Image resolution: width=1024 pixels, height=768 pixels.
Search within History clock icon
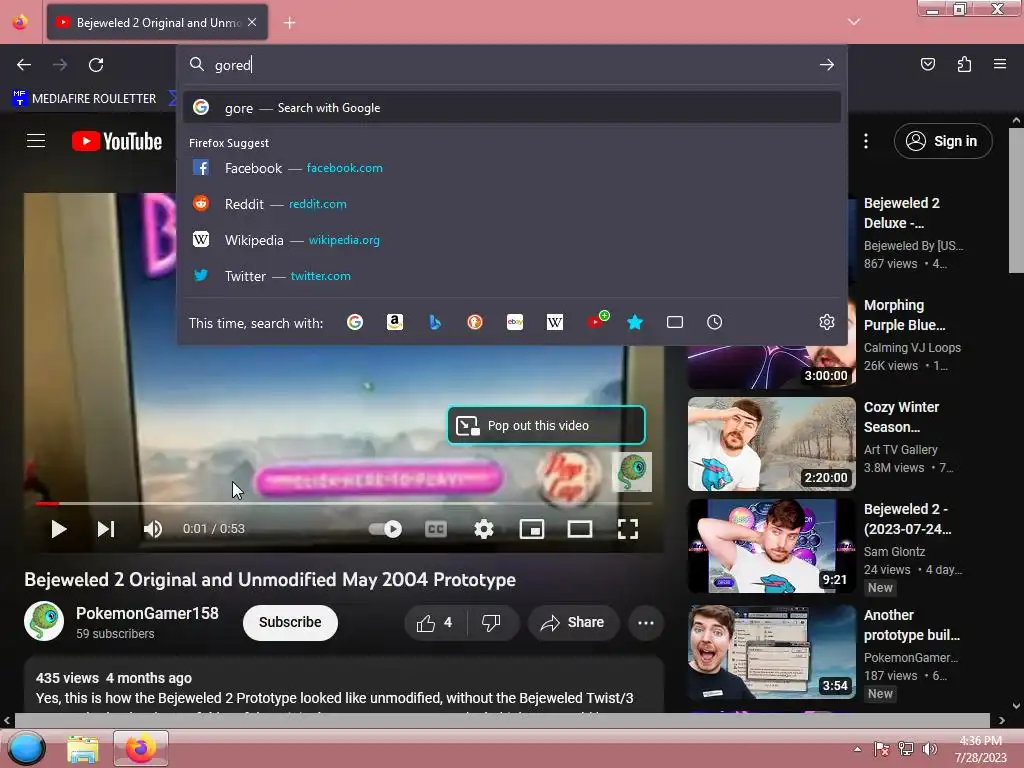714,322
